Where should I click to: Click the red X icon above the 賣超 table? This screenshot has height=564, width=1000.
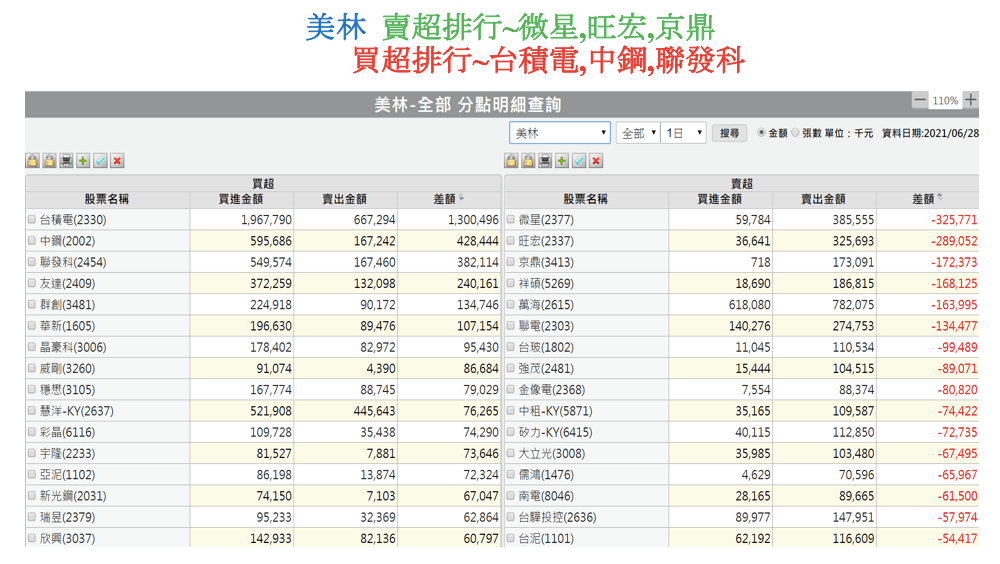point(596,161)
